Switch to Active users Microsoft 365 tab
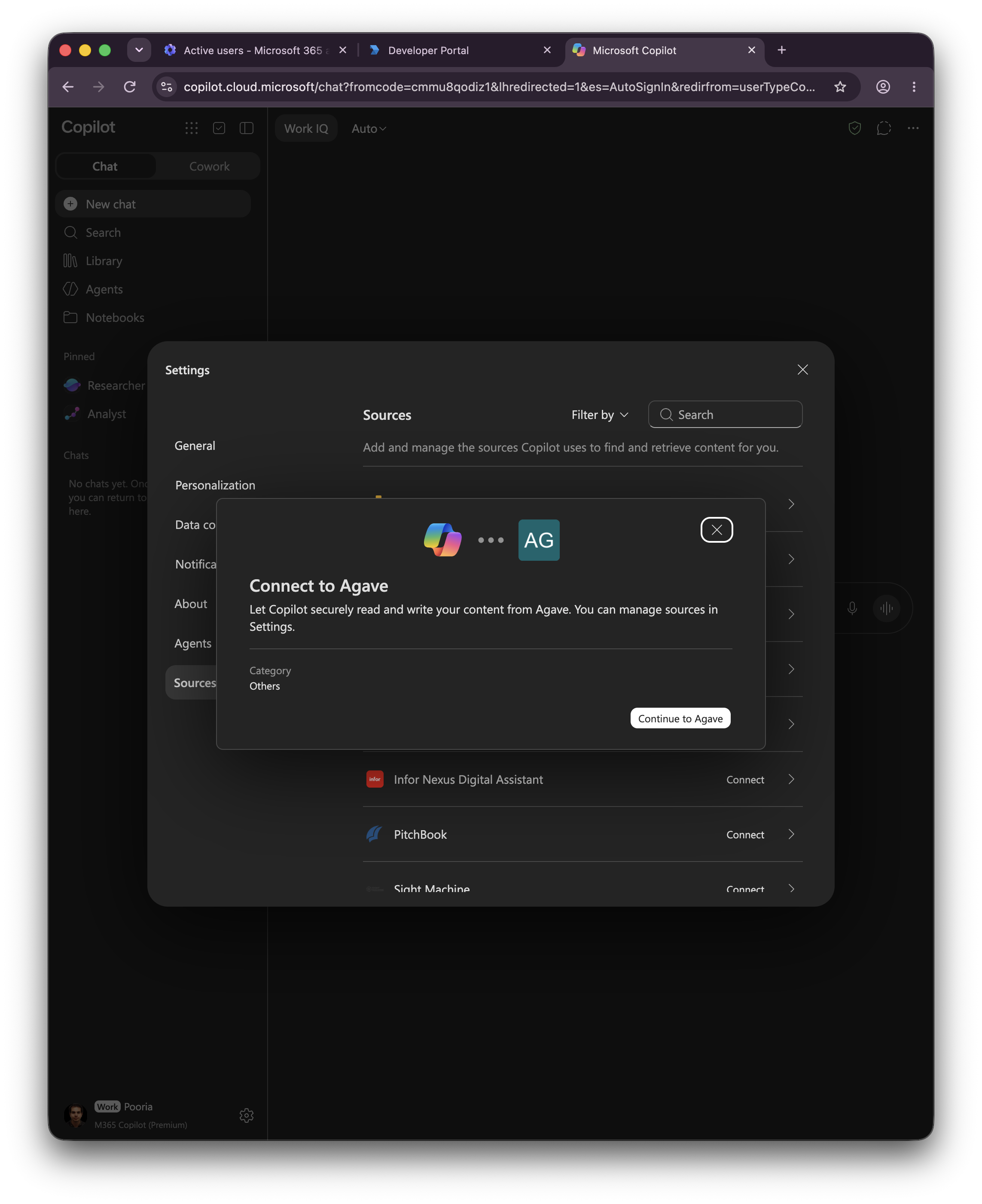982x1204 pixels. 256,50
